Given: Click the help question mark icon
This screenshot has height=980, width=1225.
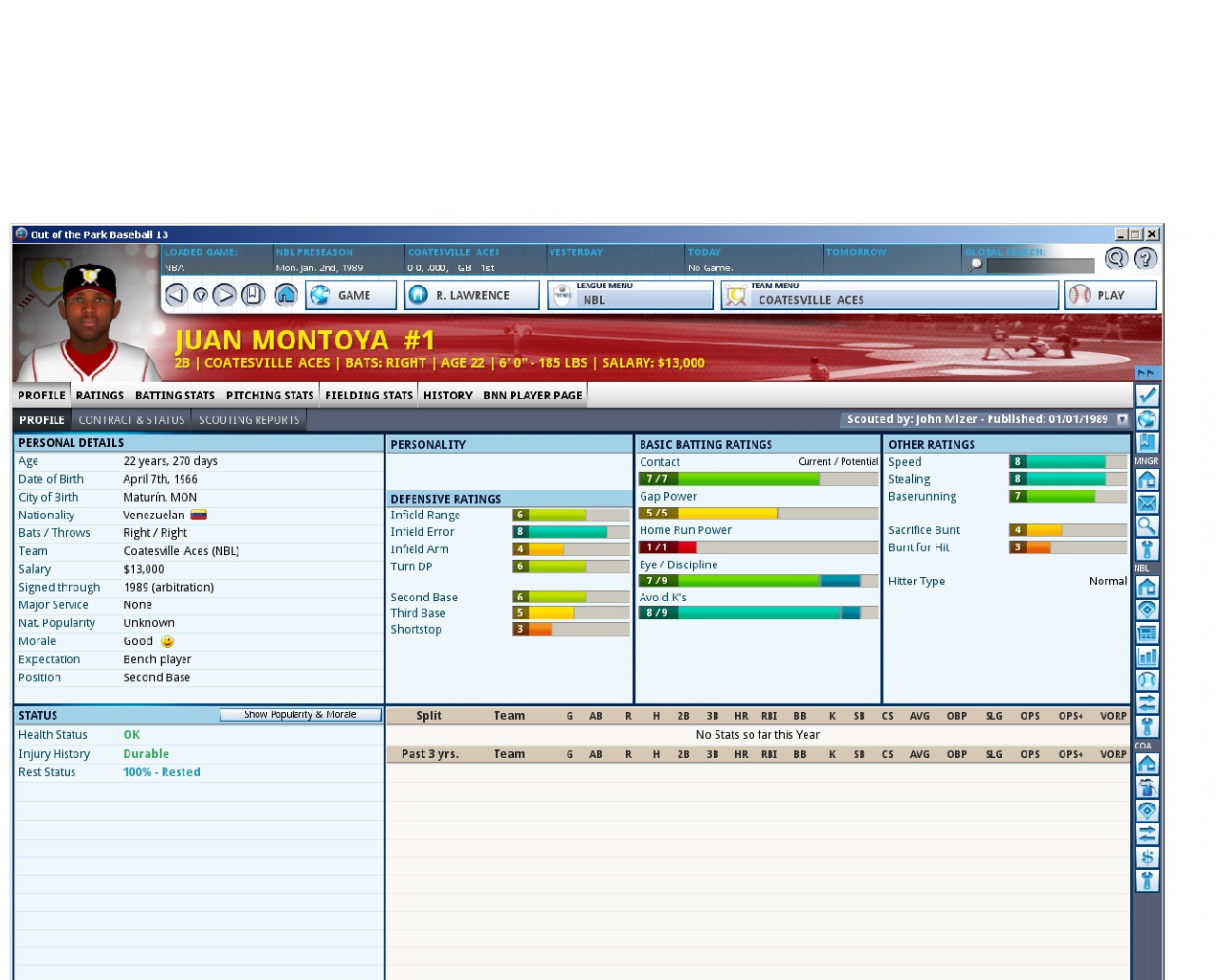Looking at the screenshot, I should pos(1145,258).
